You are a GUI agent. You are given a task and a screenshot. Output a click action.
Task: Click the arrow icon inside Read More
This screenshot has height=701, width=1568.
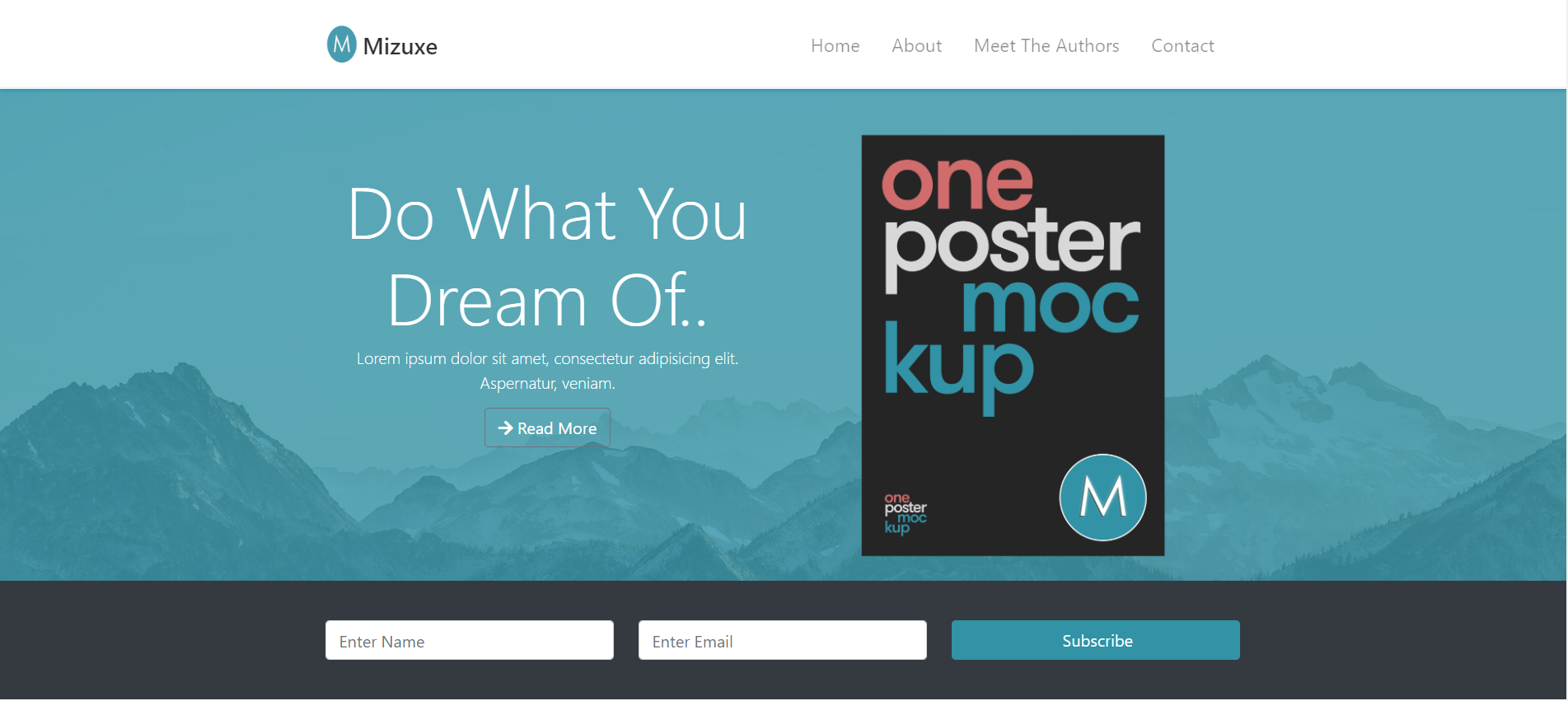[x=505, y=428]
